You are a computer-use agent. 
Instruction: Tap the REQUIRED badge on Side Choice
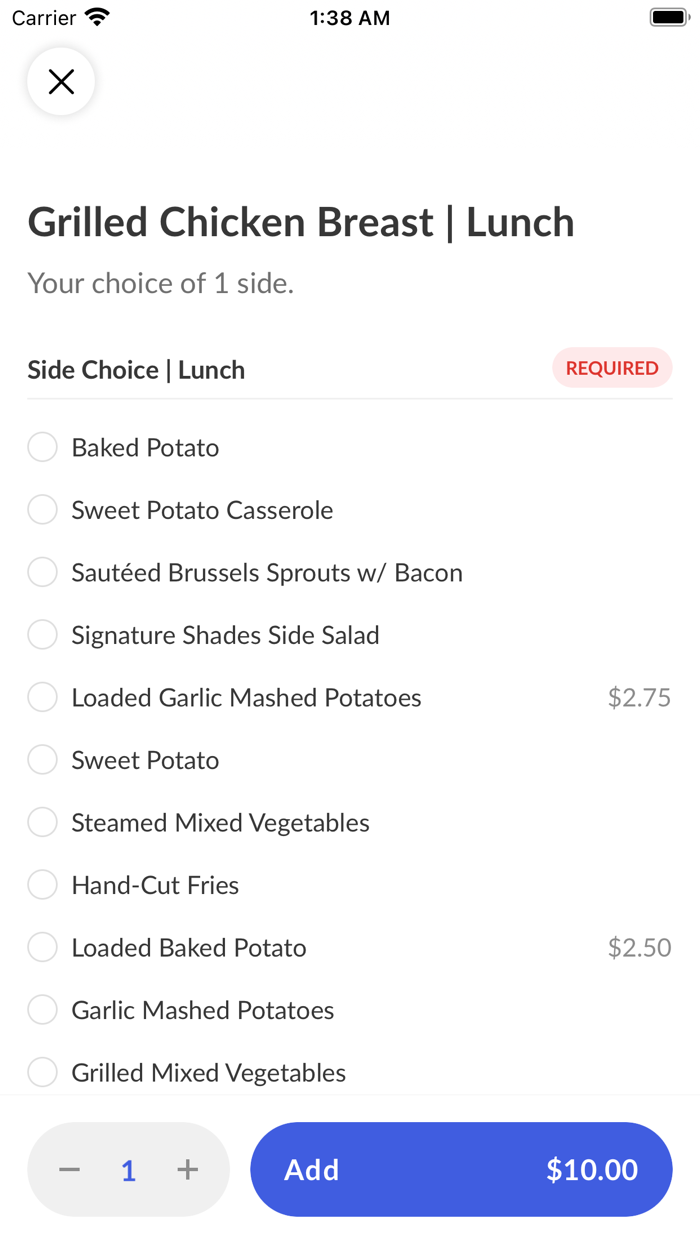click(612, 368)
